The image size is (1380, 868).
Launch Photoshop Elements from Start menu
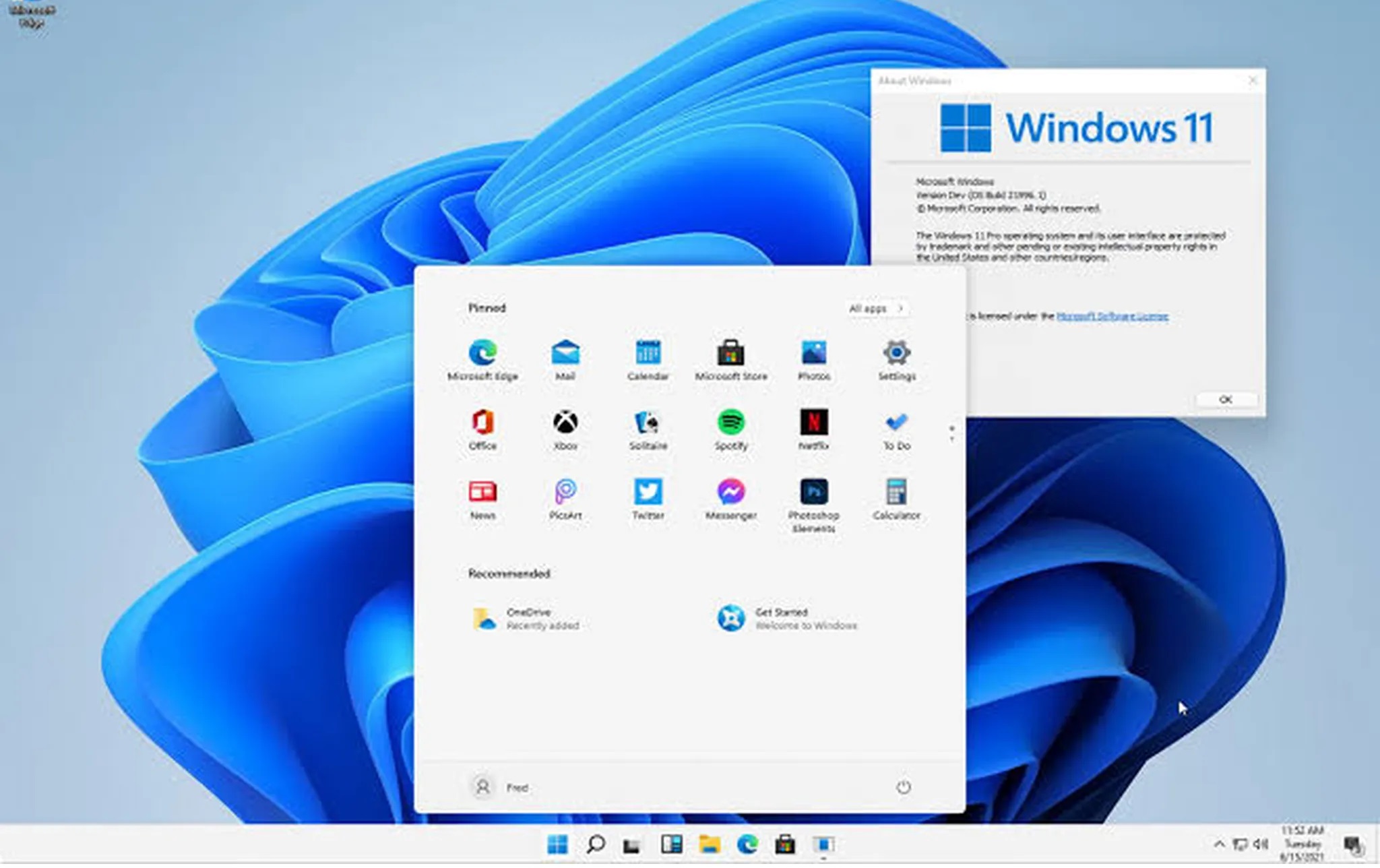click(813, 492)
